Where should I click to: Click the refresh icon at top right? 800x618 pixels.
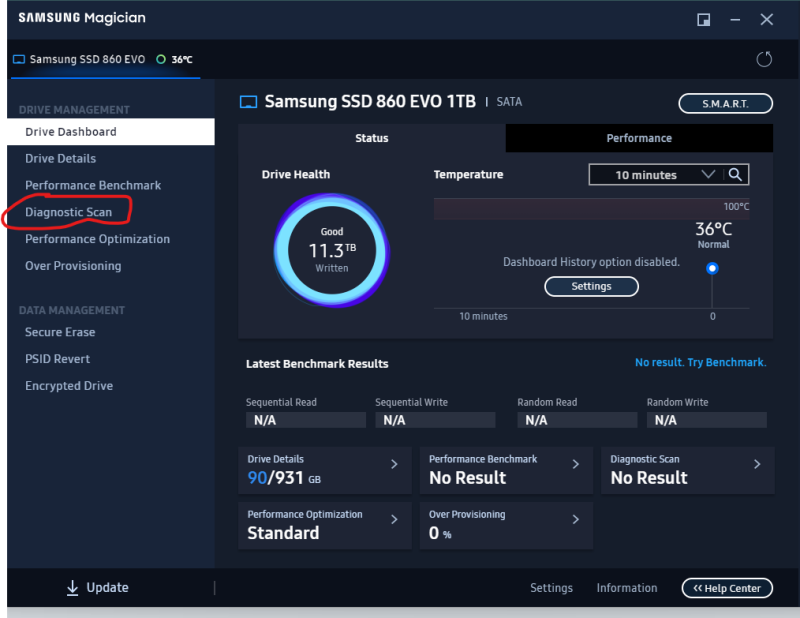pyautogui.click(x=764, y=59)
